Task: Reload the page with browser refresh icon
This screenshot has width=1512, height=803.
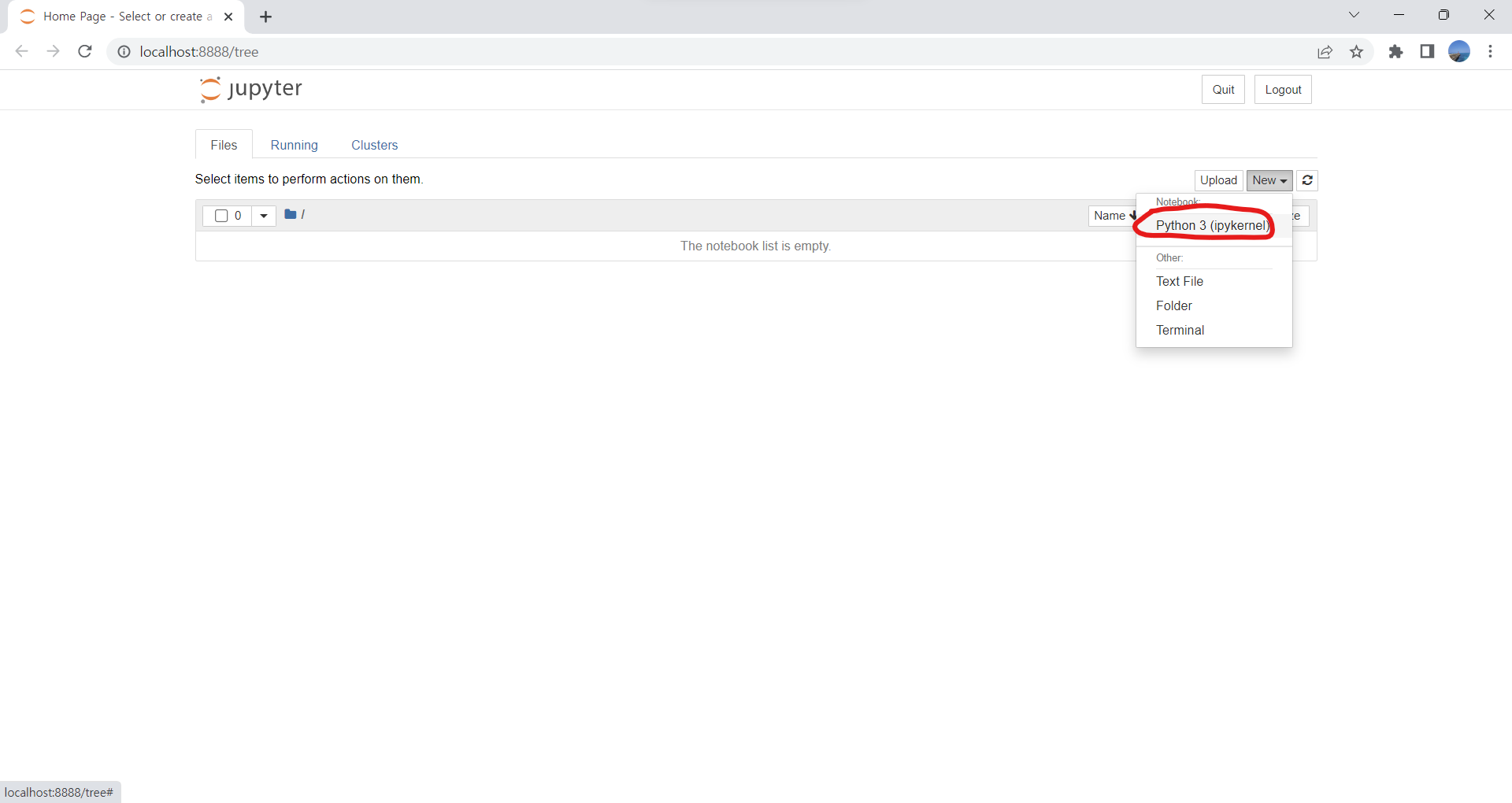Action: click(85, 52)
